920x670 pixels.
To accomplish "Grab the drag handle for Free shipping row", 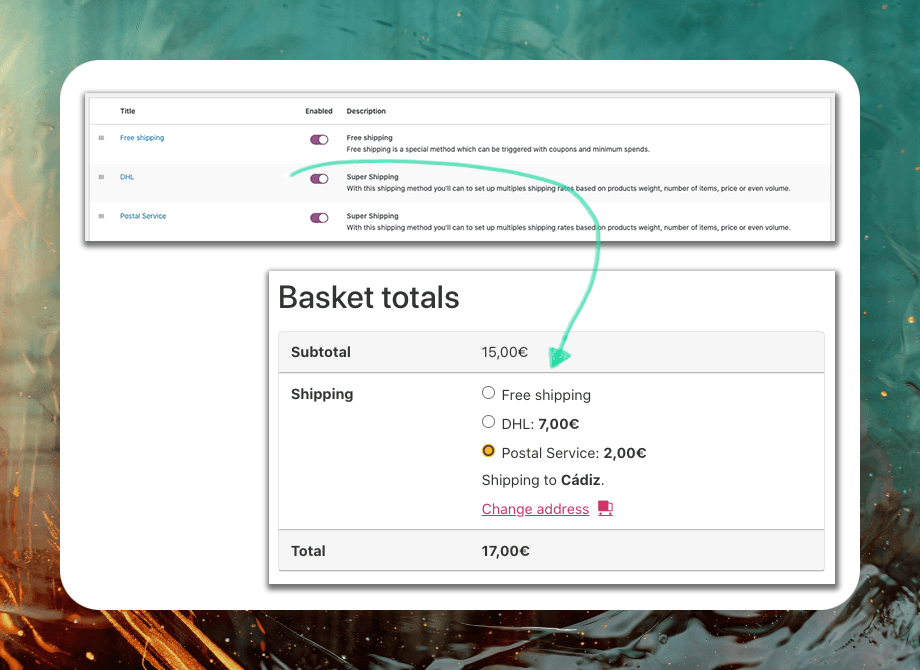I will click(101, 138).
